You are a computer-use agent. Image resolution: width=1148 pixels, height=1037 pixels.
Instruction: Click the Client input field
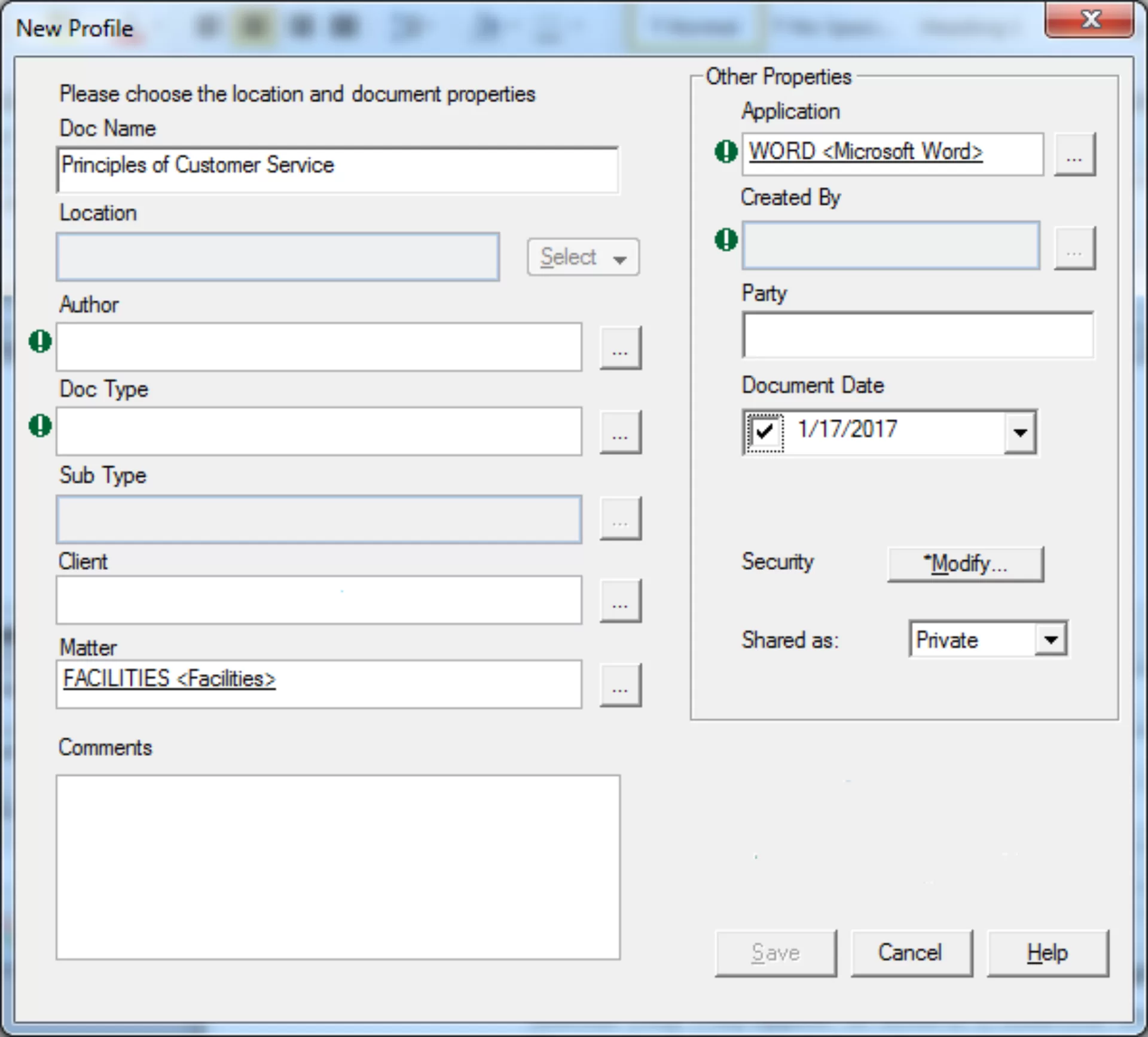click(319, 600)
